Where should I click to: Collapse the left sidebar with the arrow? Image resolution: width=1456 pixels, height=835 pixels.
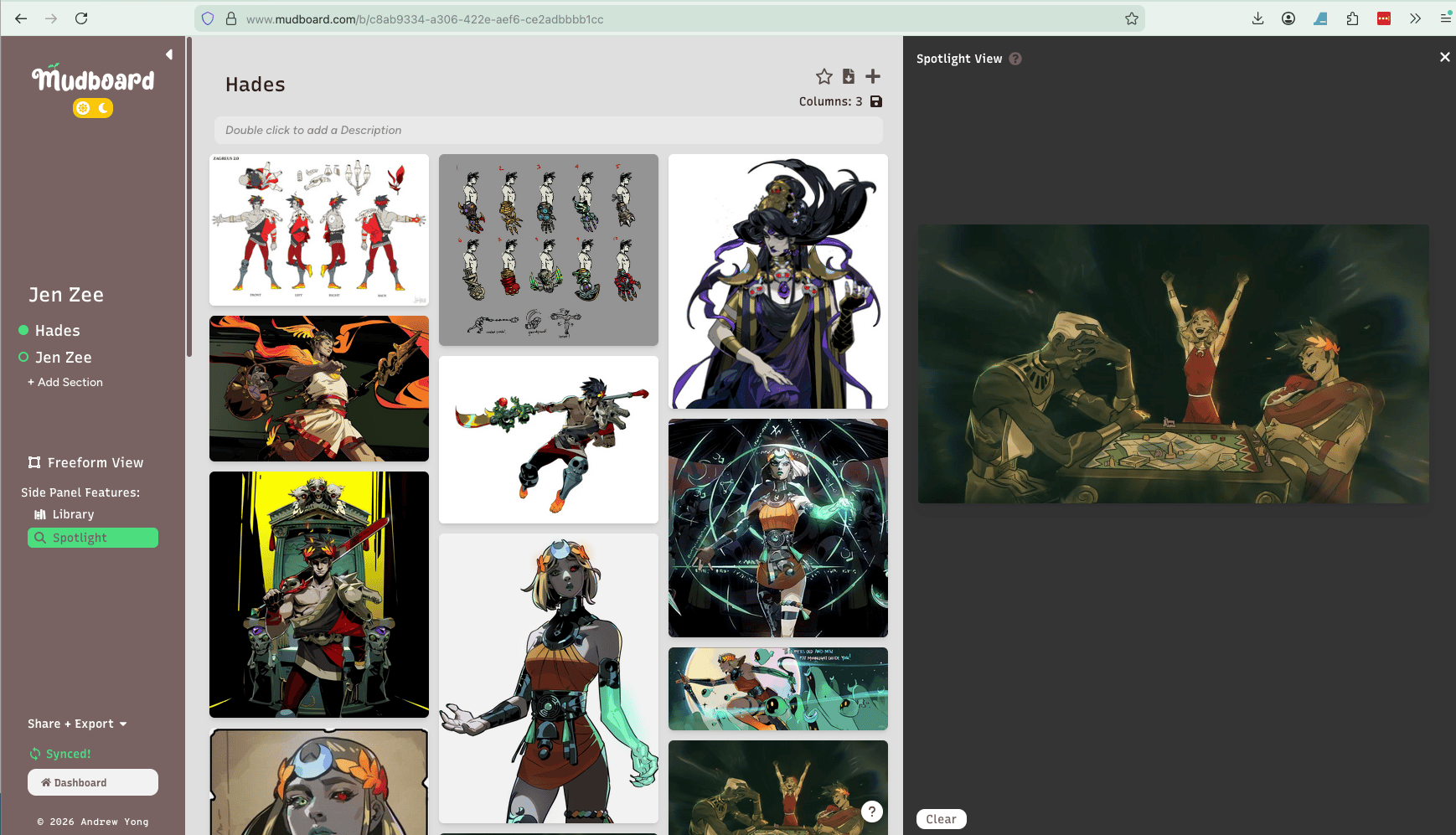point(169,54)
